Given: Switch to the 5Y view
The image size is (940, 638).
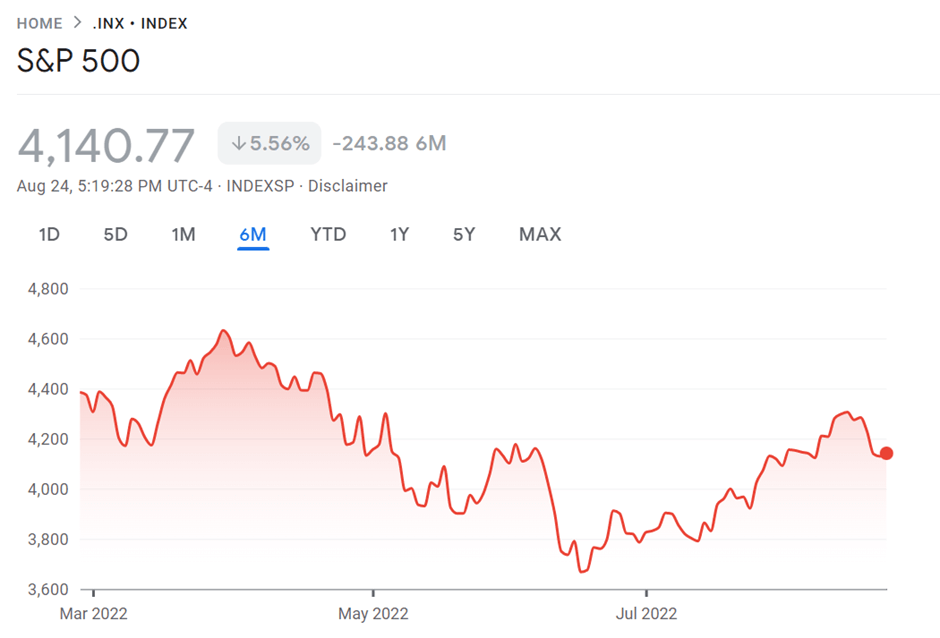Looking at the screenshot, I should 463,234.
